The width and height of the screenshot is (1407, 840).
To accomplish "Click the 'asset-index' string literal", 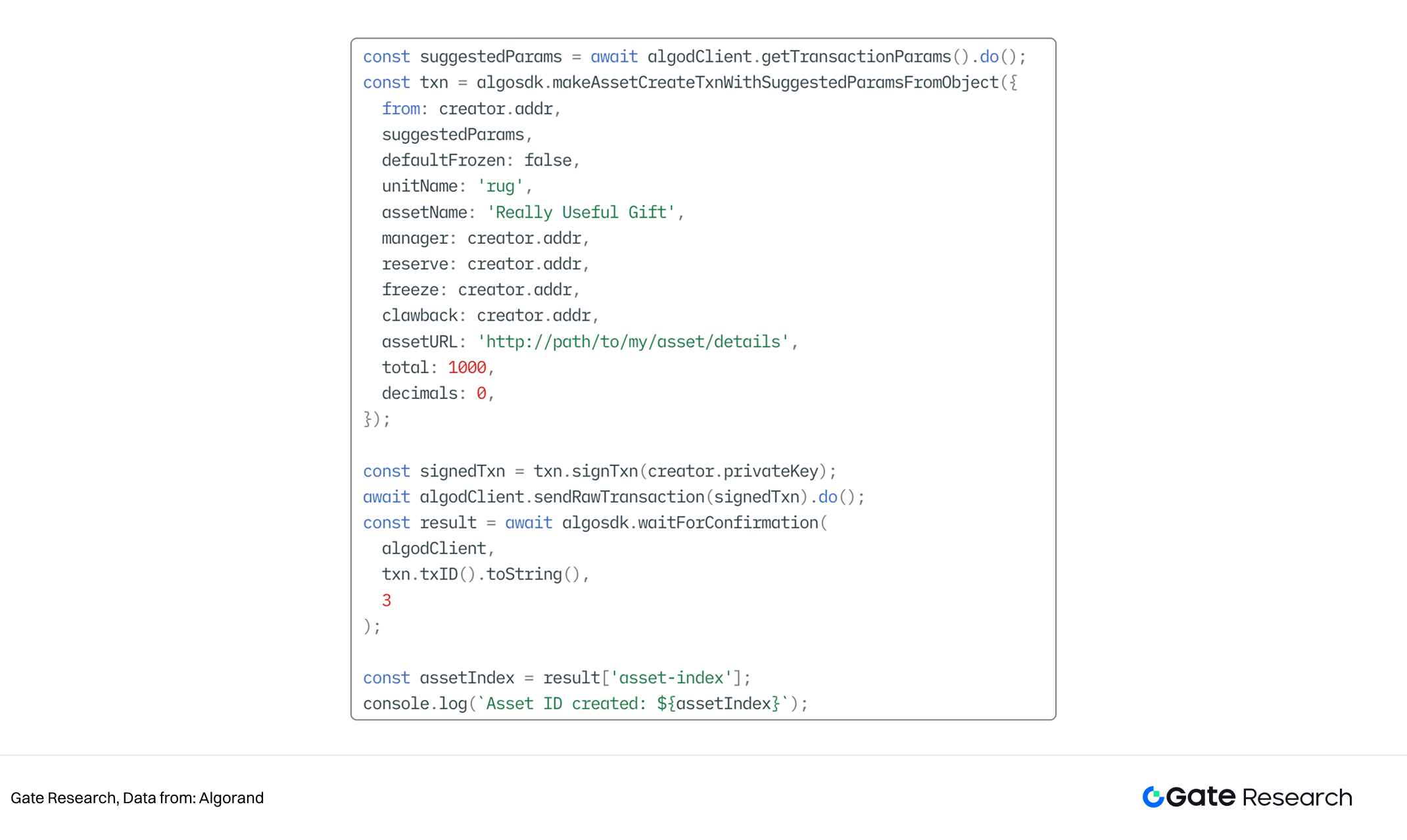I will pos(671,678).
